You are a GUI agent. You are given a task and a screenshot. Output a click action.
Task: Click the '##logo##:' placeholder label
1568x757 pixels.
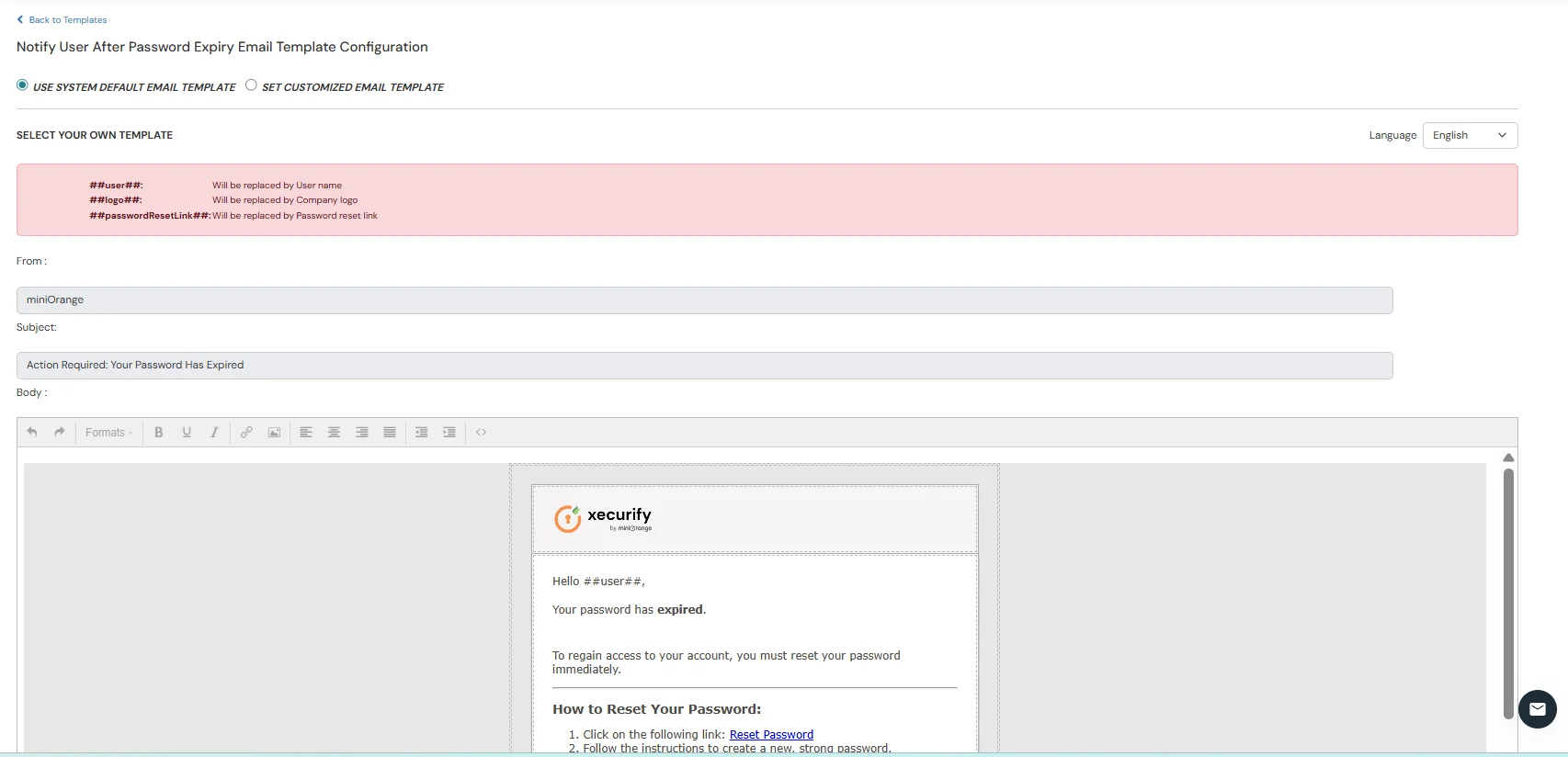[x=116, y=200]
